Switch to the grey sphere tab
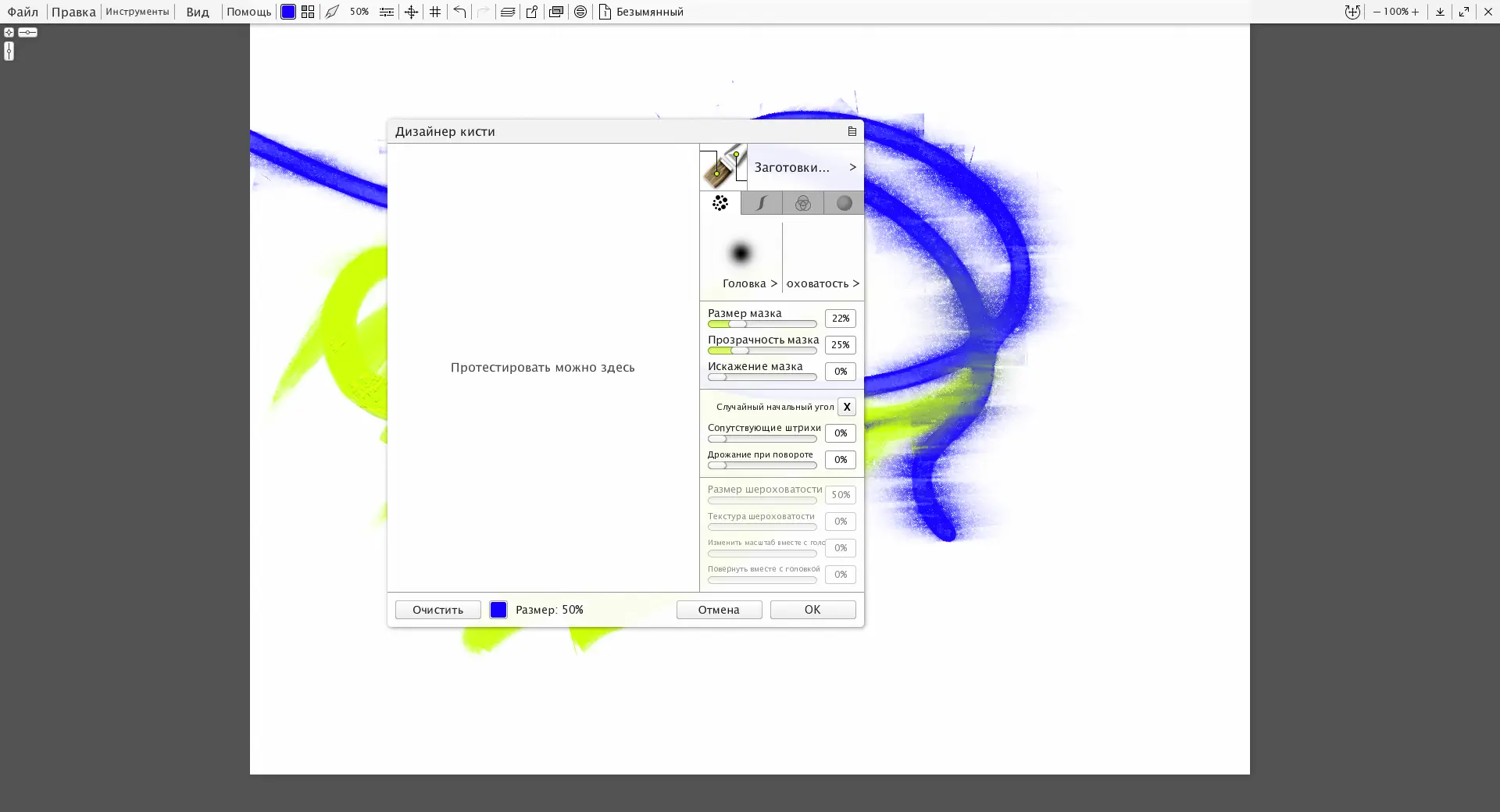 [845, 203]
